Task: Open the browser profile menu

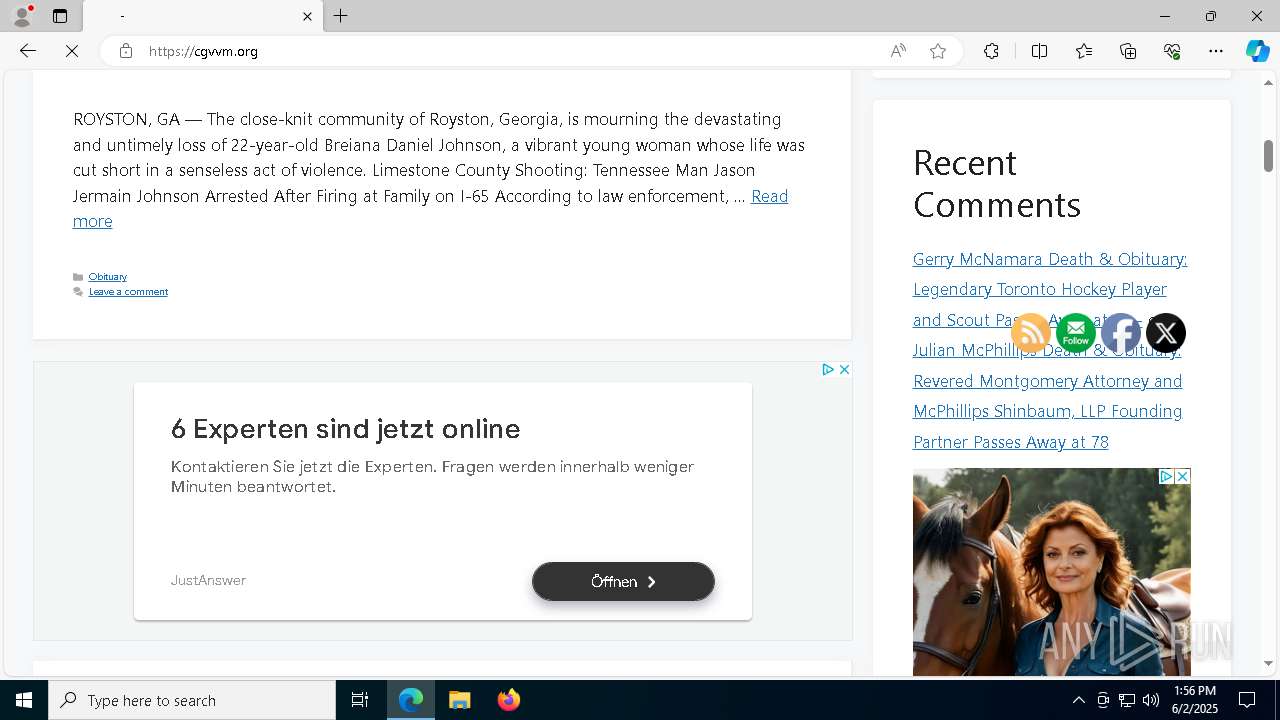Action: pyautogui.click(x=22, y=16)
